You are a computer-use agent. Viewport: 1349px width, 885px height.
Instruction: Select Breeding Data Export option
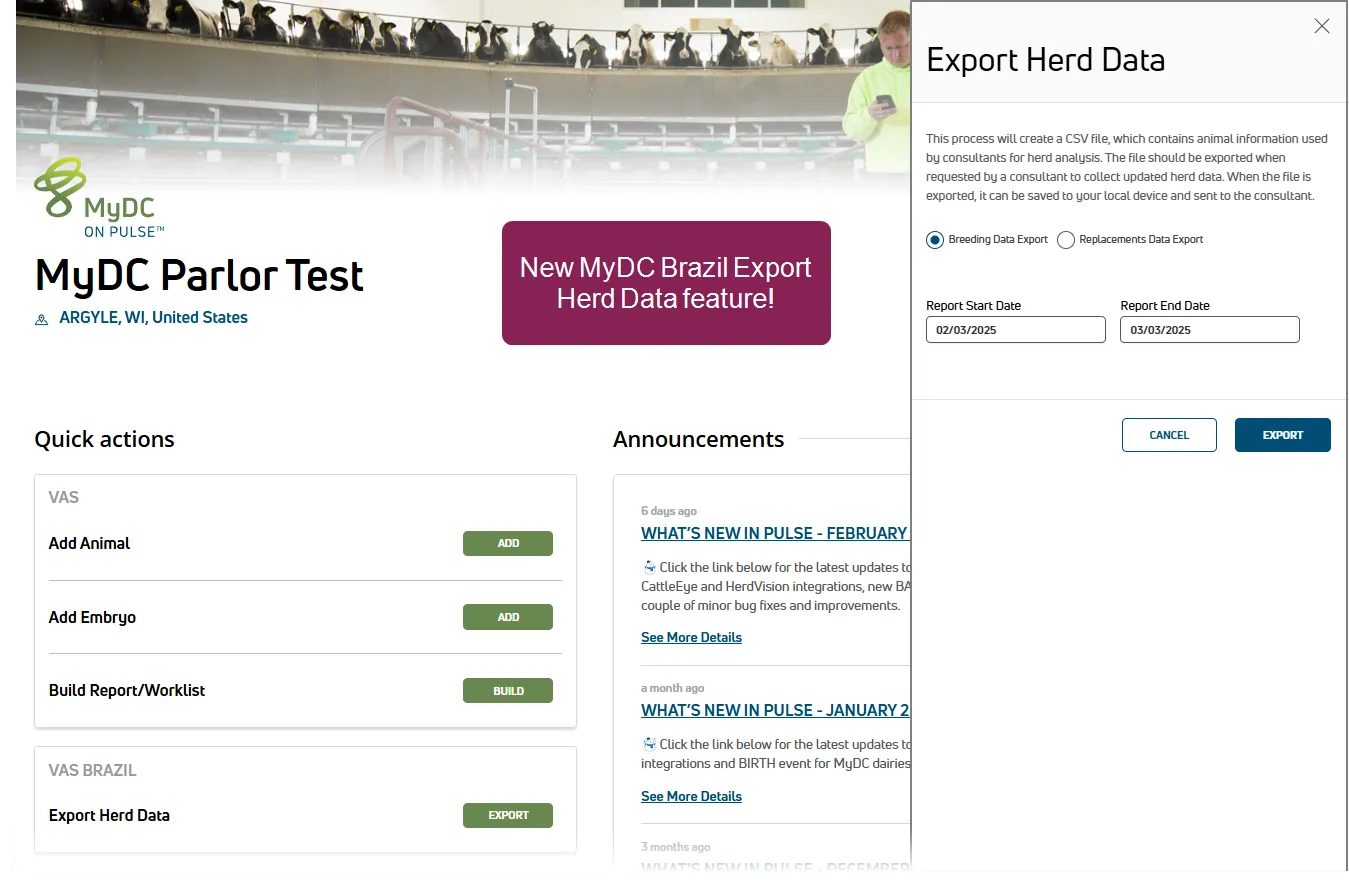pyautogui.click(x=935, y=240)
